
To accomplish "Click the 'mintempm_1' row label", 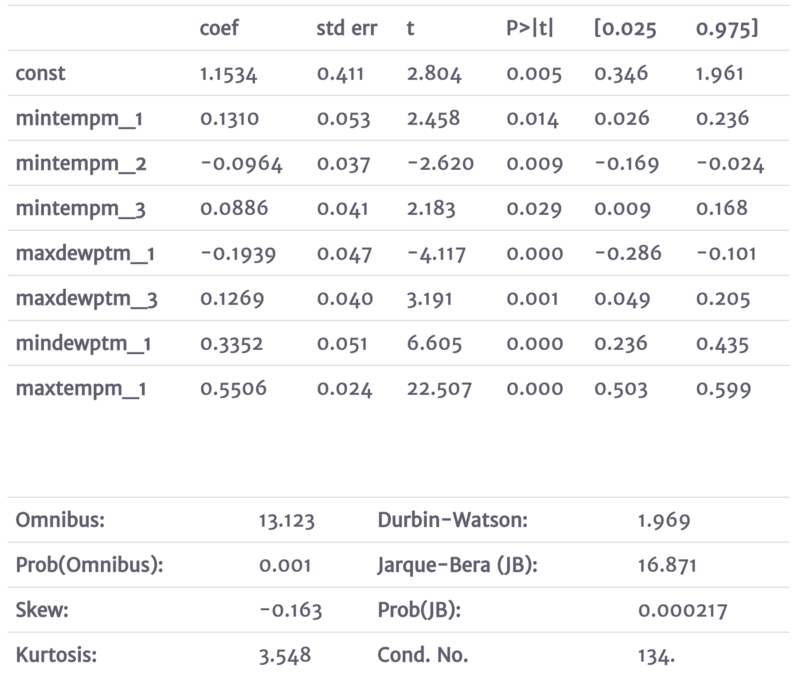I will coord(80,119).
